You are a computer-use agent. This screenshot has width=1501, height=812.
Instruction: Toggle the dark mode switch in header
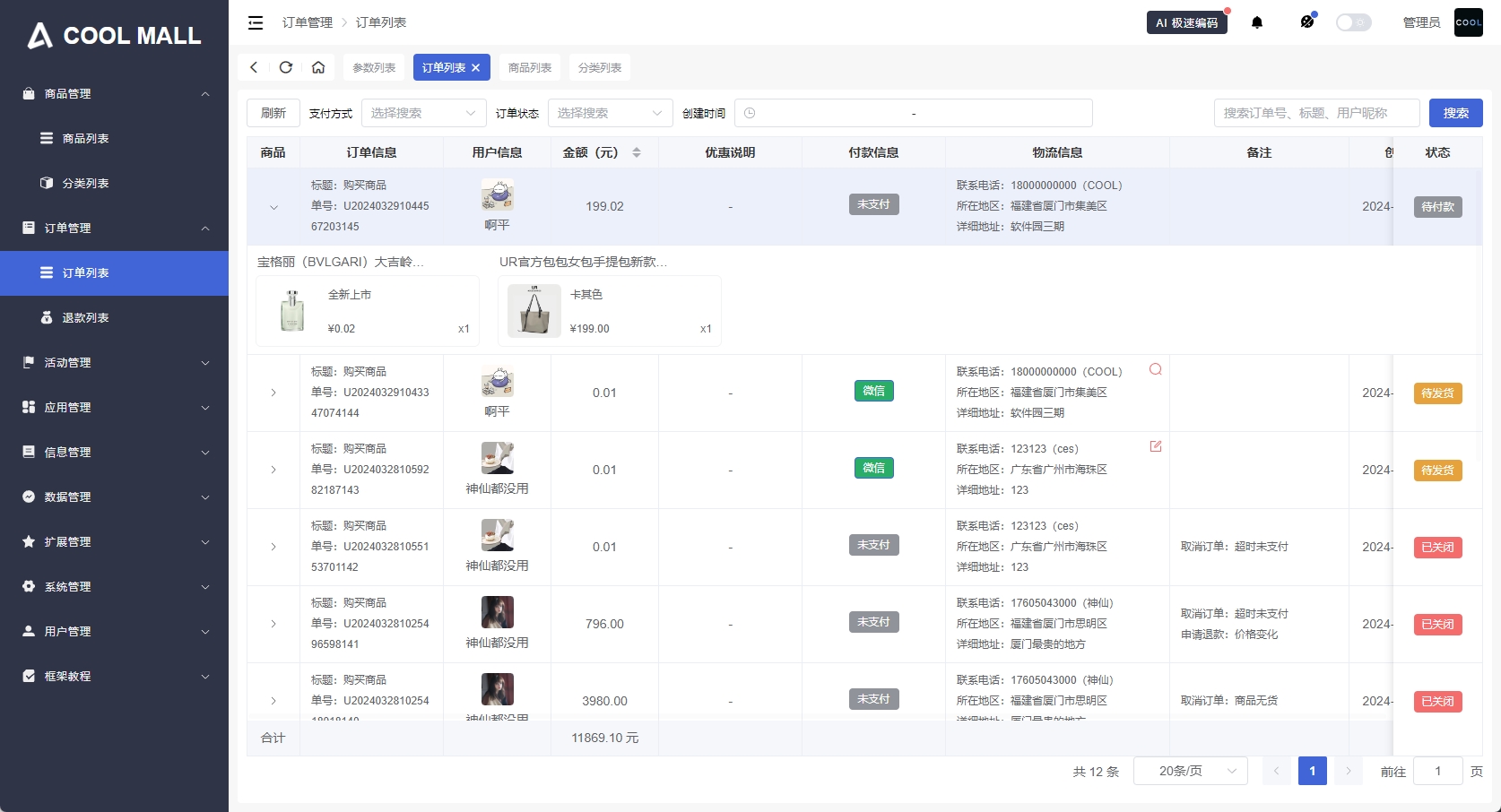[1353, 22]
